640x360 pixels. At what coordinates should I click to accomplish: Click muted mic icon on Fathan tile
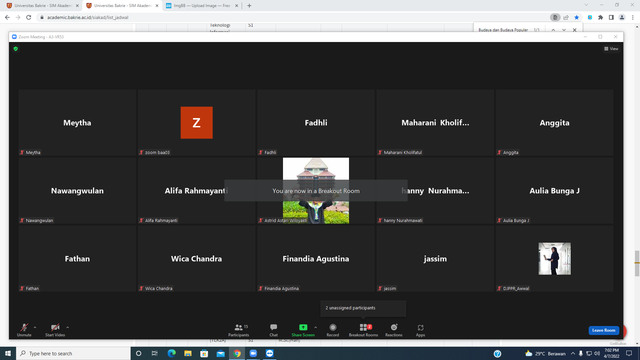point(22,288)
